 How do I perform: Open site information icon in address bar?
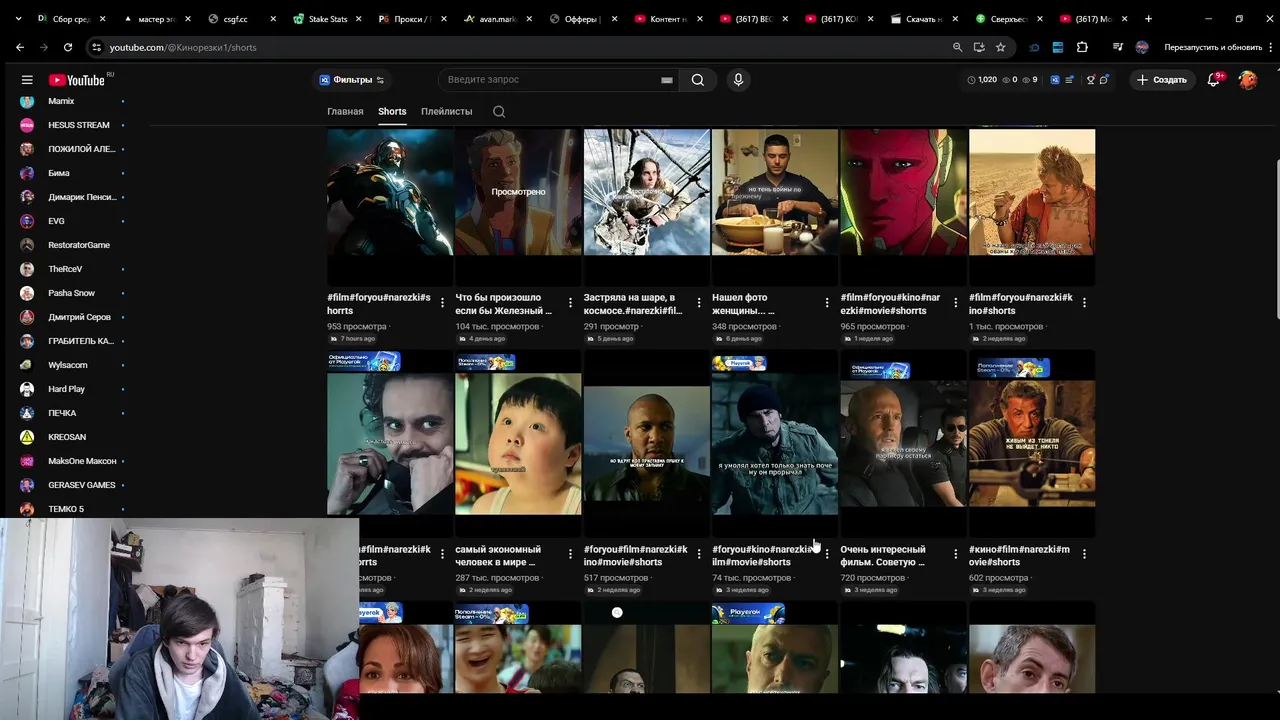coord(96,47)
